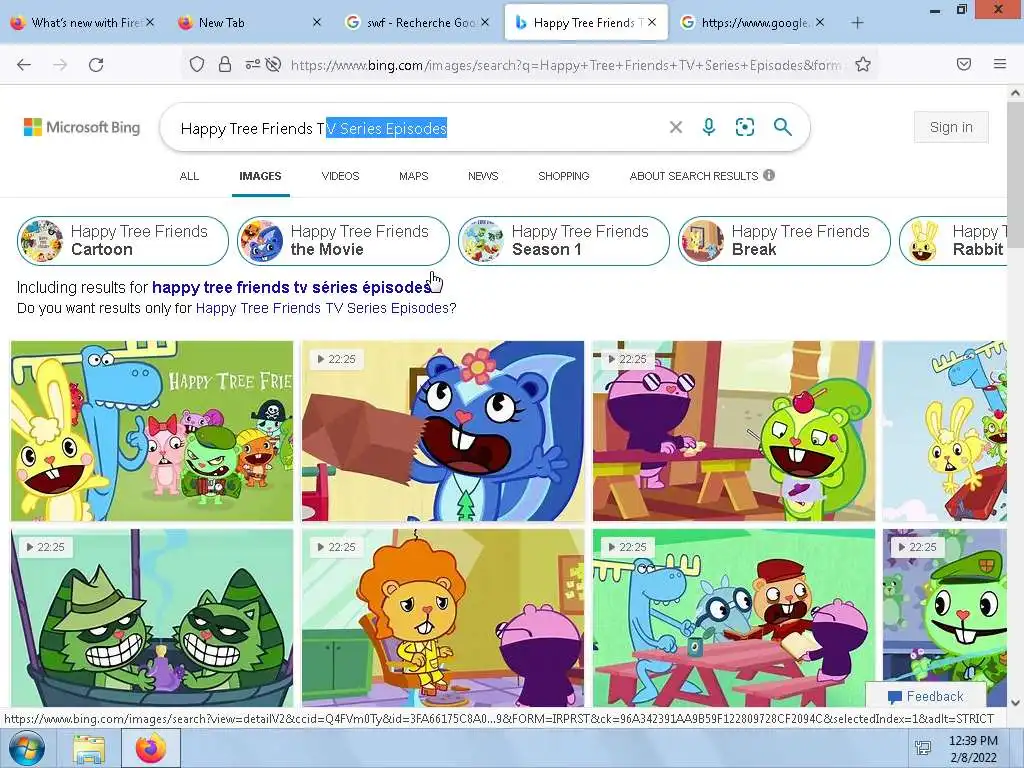Choose 'Happy Tree Friends Break' chip
Screen dimensions: 1024x768
(x=784, y=240)
